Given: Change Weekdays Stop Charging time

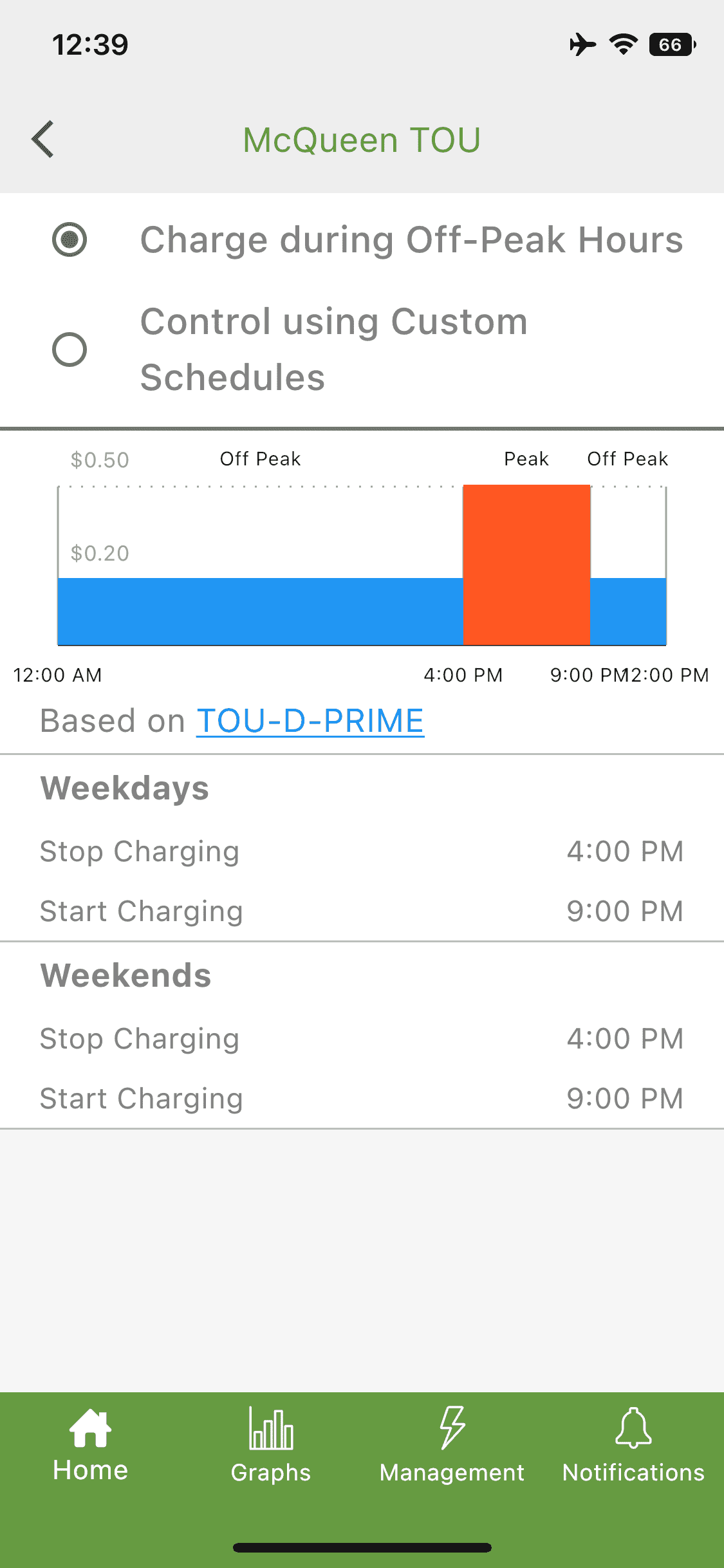Looking at the screenshot, I should tap(624, 852).
